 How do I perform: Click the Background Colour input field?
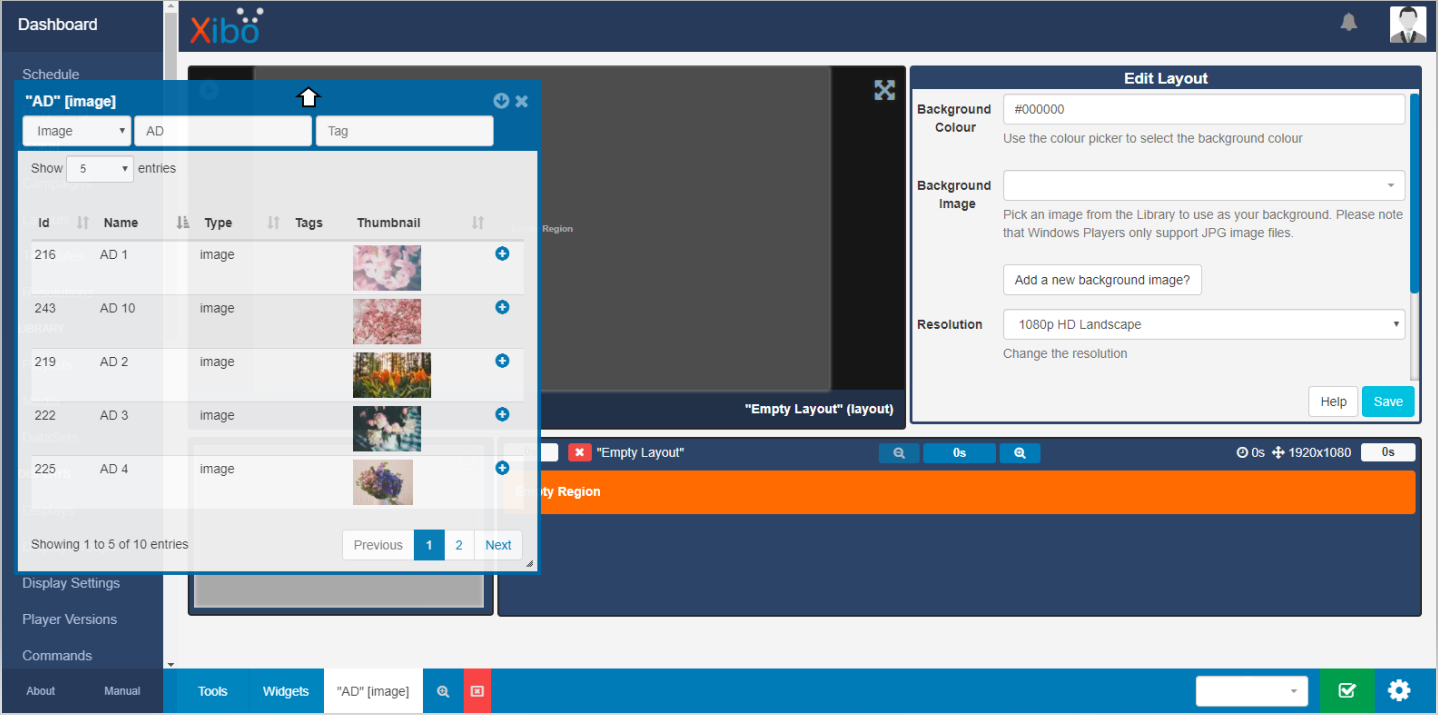(1203, 109)
